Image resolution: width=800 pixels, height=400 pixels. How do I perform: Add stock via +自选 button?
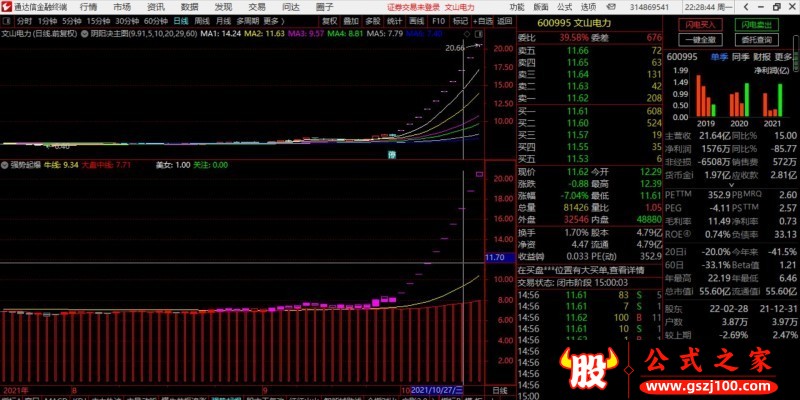pos(482,21)
